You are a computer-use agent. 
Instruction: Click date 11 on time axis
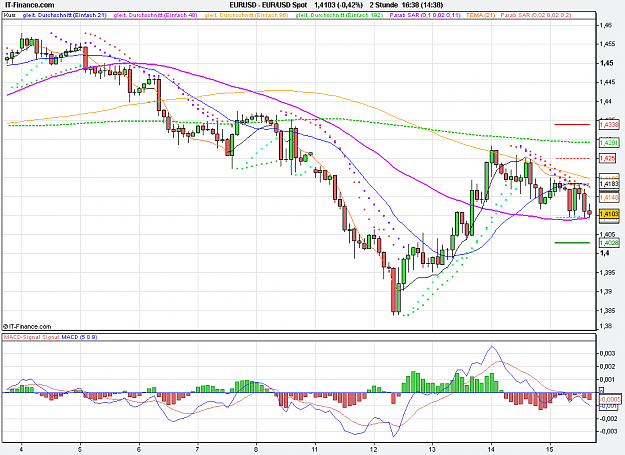click(315, 449)
